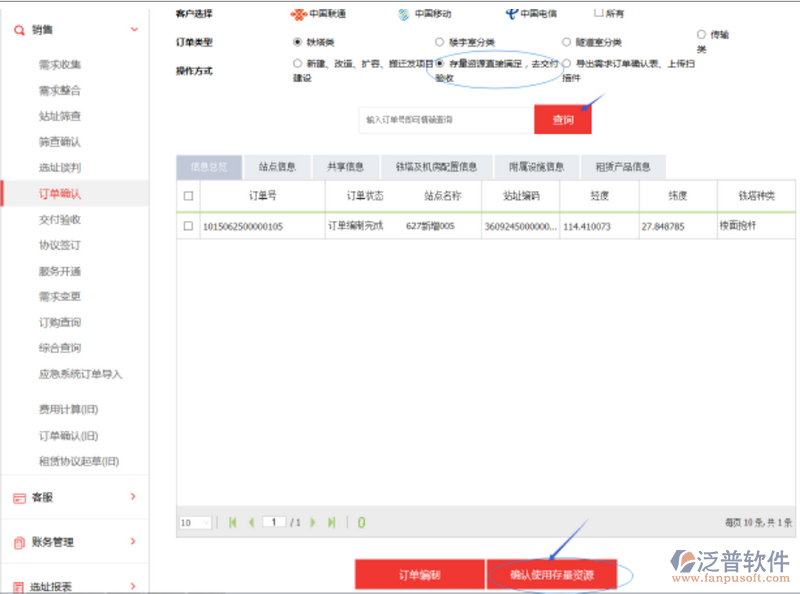The image size is (800, 594).
Task: Click the 确认使用存量资源 button
Action: coord(551,575)
